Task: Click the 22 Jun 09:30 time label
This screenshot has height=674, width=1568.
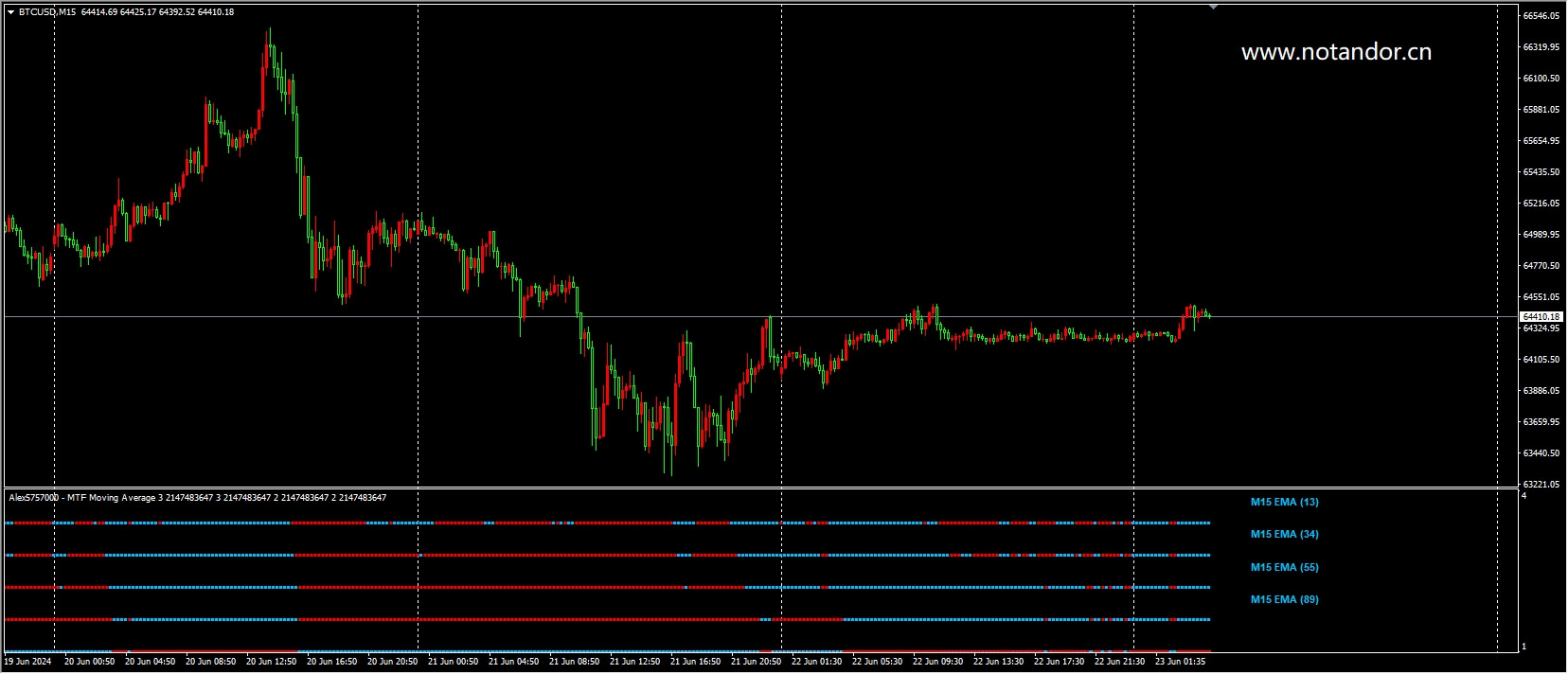Action: 937,662
